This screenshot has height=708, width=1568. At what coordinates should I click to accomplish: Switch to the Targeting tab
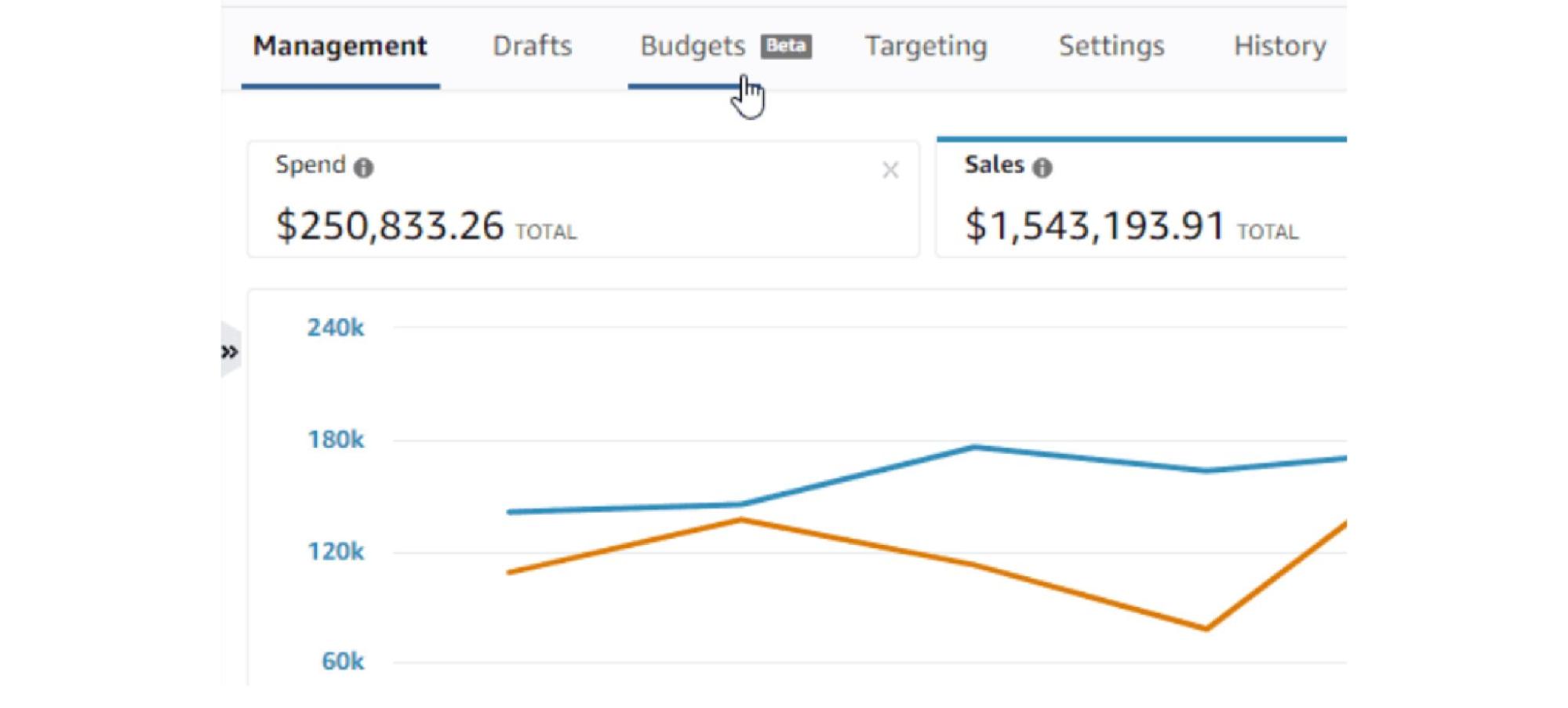tap(926, 45)
